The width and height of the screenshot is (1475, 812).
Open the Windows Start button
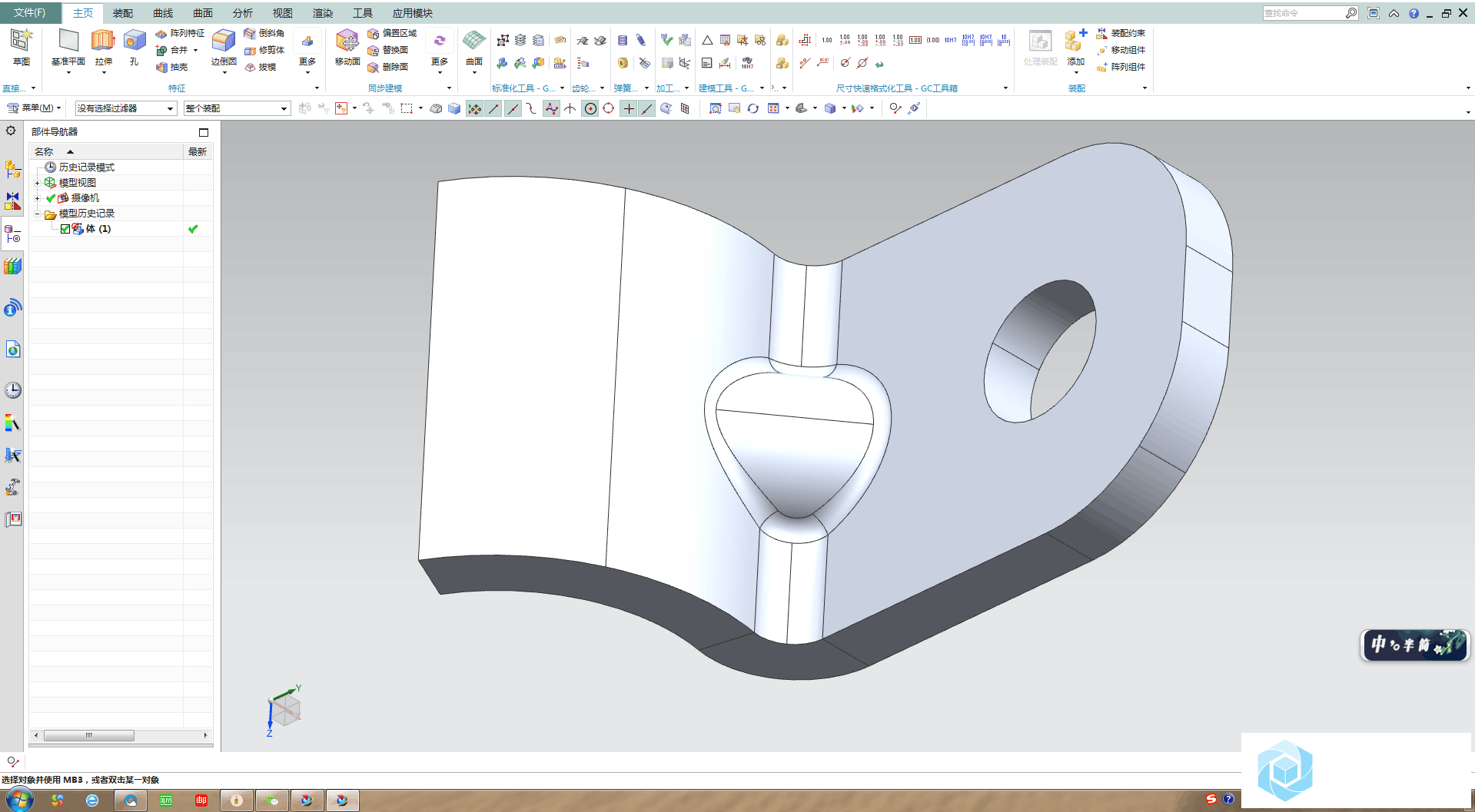(19, 800)
